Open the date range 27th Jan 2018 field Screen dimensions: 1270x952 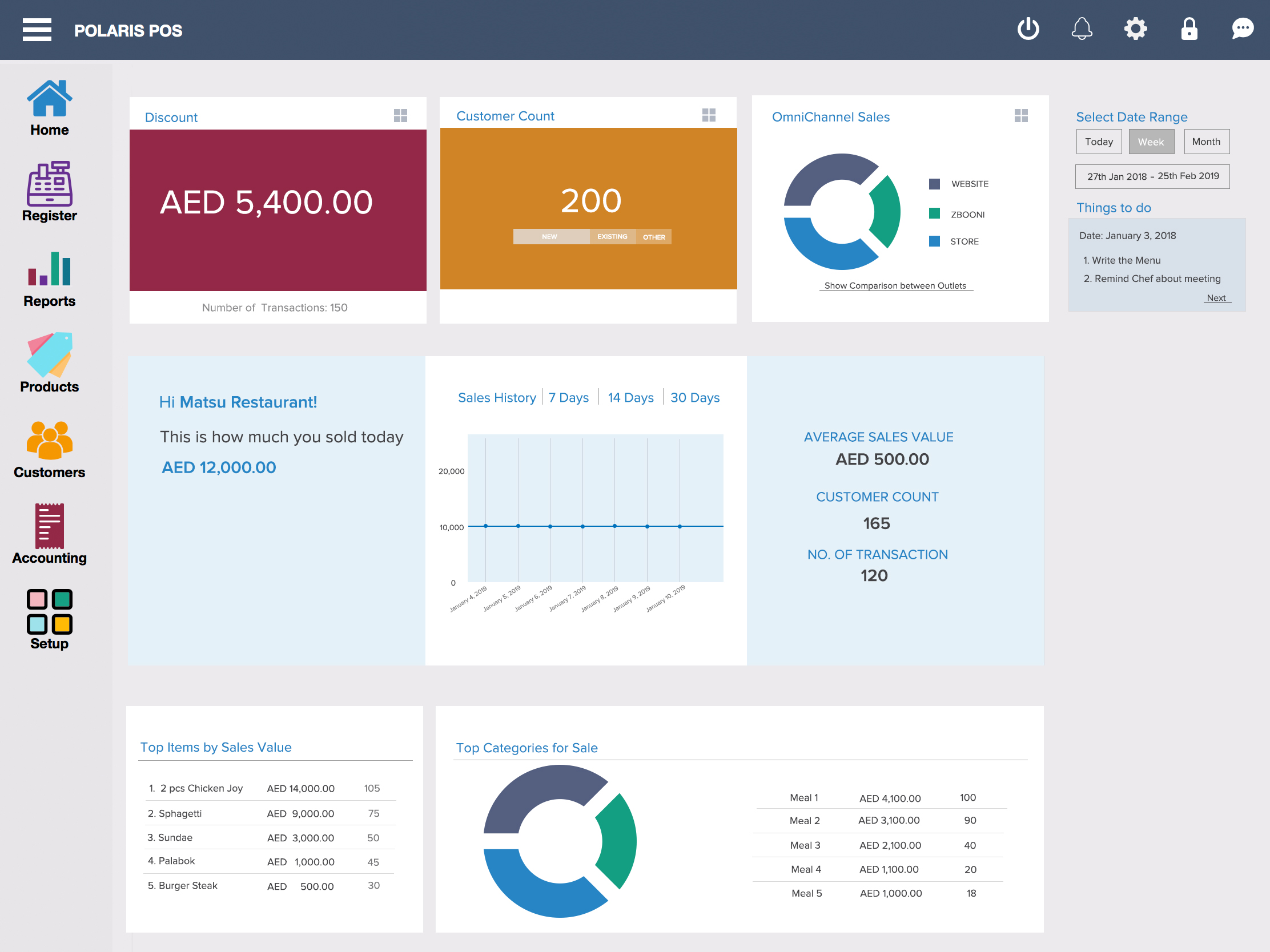1152,177
